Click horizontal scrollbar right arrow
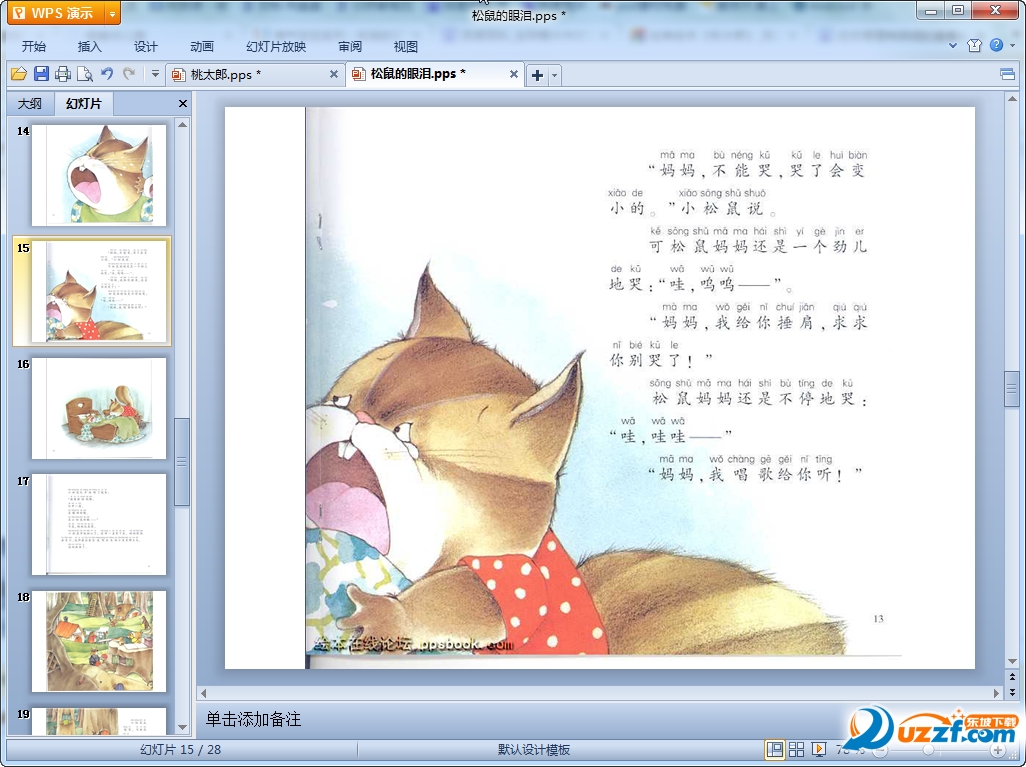 (x=996, y=693)
